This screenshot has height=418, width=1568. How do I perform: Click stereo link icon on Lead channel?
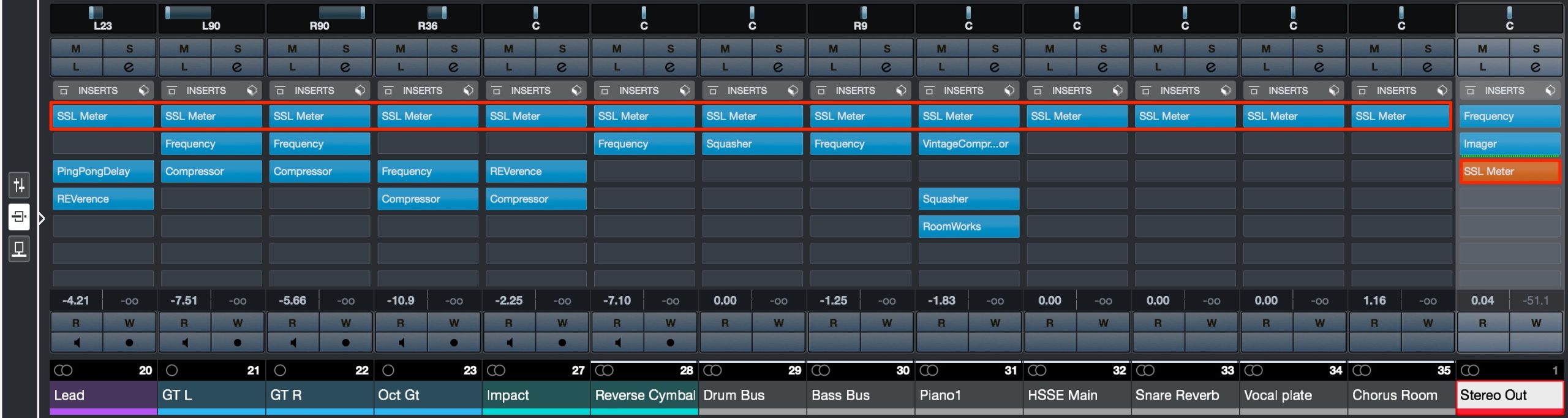(63, 370)
